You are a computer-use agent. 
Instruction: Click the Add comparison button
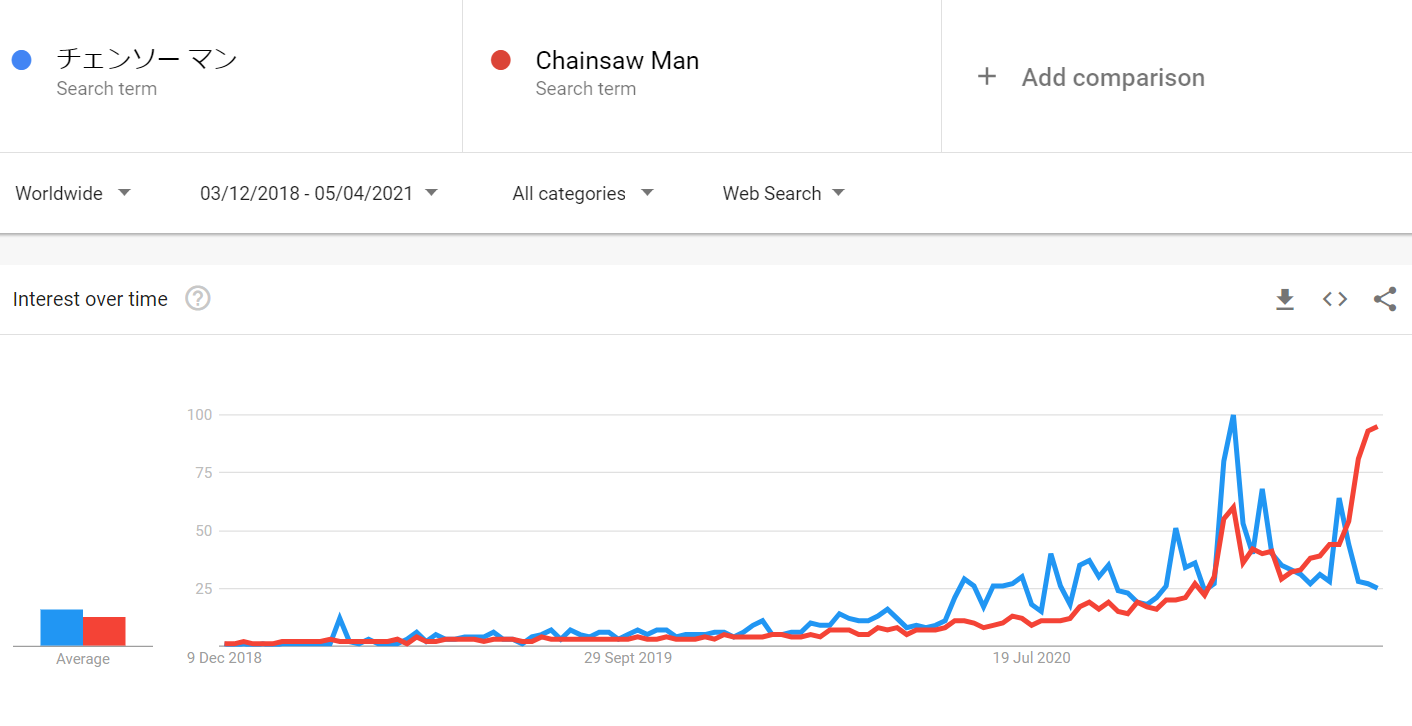click(x=1112, y=77)
